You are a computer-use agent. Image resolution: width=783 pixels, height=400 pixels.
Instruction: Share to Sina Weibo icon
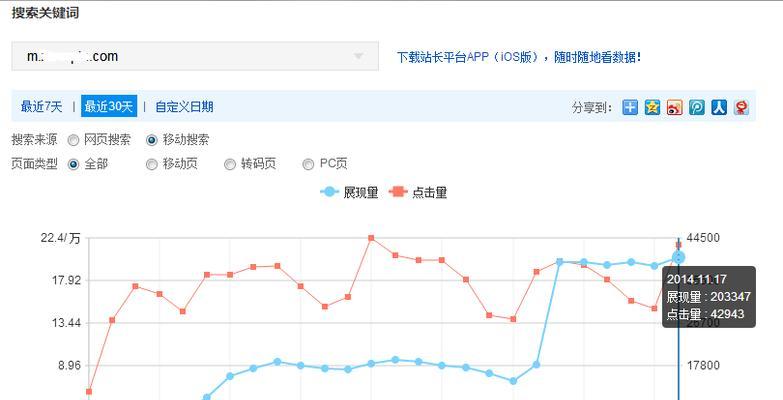click(x=674, y=107)
